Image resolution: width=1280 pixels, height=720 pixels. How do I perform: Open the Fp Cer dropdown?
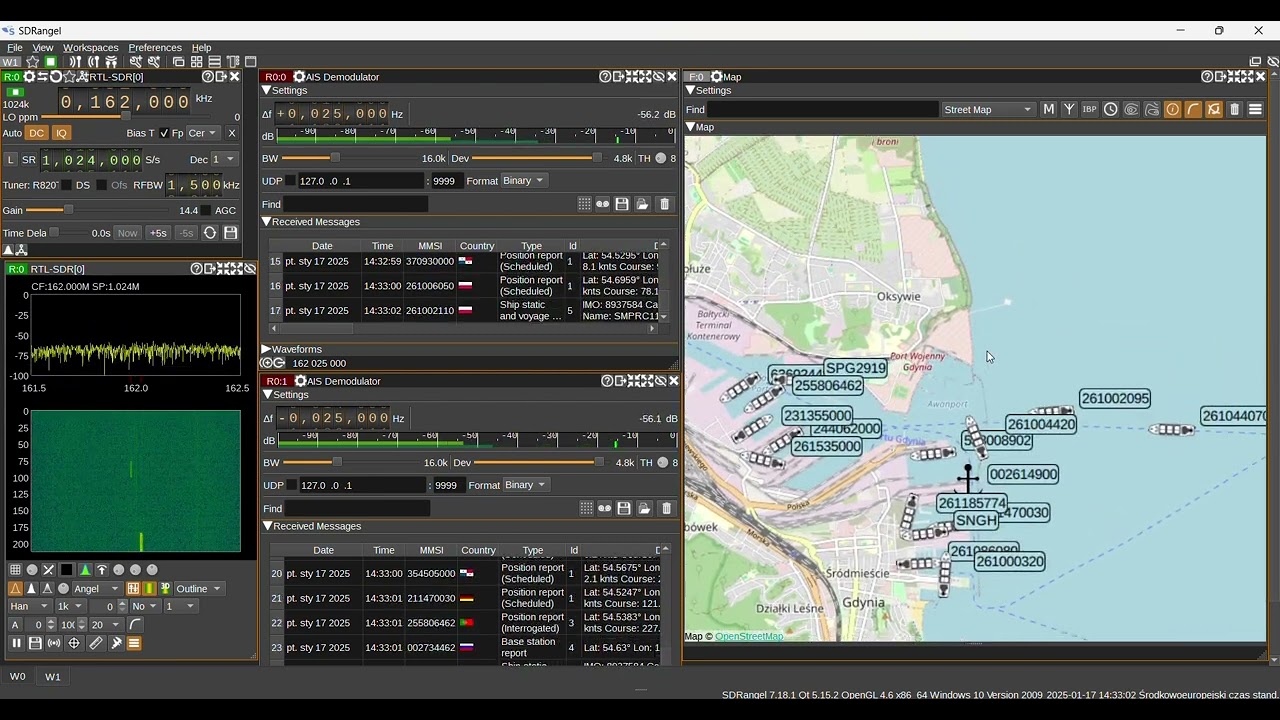point(202,133)
